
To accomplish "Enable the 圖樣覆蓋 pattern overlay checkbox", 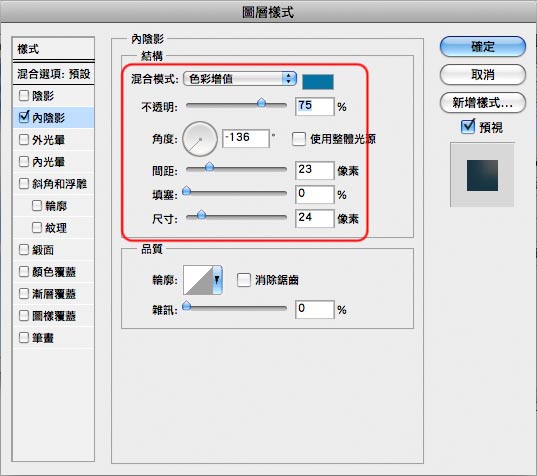I will point(24,315).
